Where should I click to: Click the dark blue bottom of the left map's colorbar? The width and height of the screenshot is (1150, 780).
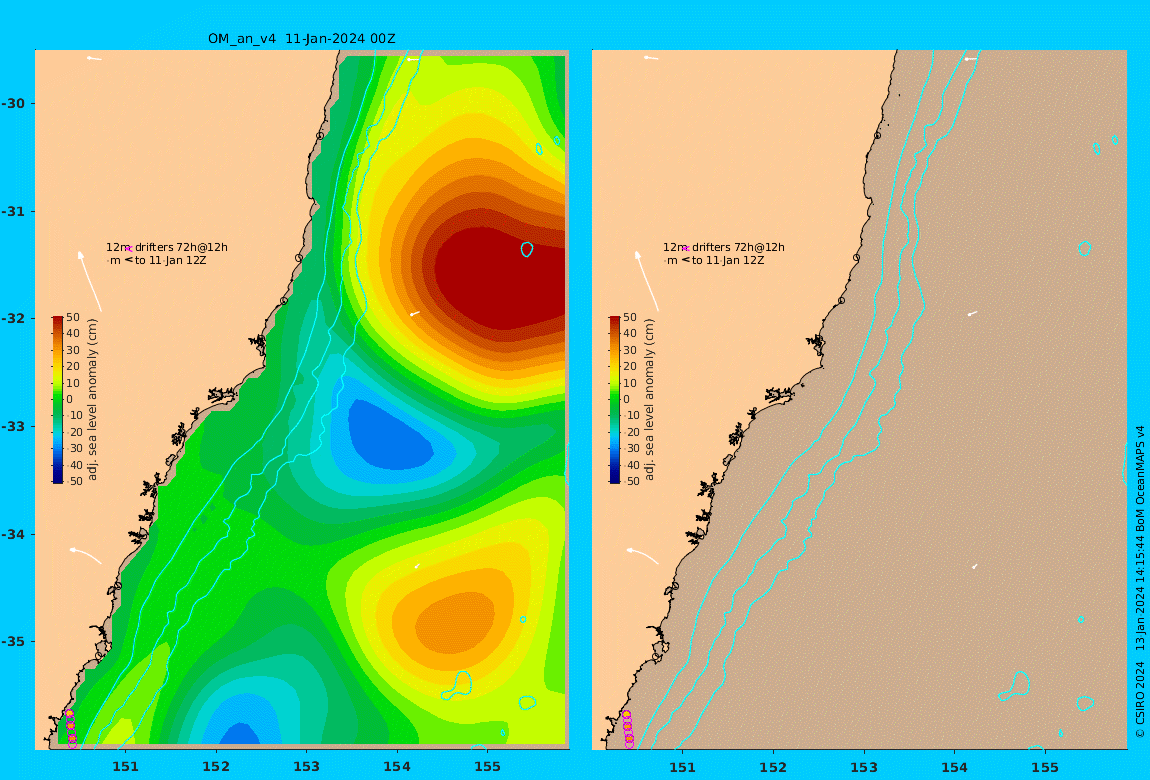[x=57, y=478]
